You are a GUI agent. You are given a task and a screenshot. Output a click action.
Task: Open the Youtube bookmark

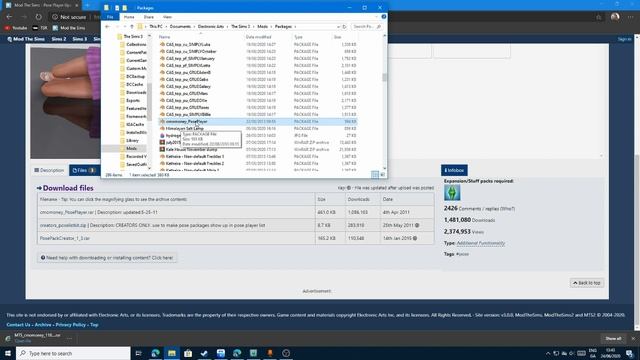[16, 28]
